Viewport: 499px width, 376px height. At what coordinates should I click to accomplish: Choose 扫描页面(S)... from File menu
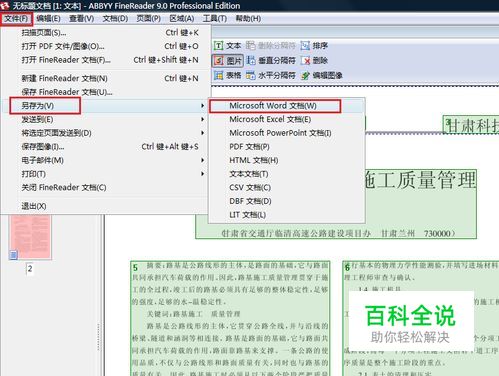coord(106,33)
